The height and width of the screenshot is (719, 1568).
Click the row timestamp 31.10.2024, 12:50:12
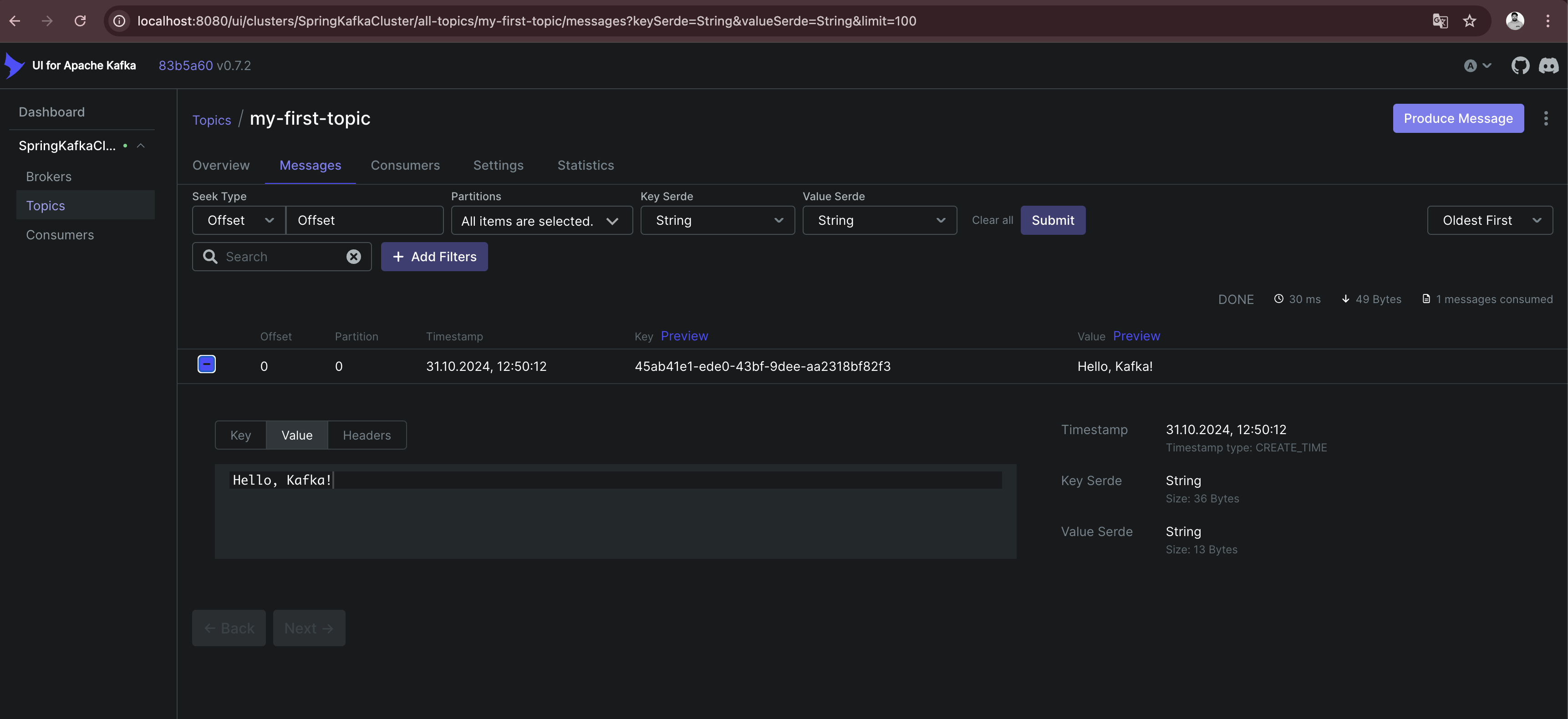point(486,367)
